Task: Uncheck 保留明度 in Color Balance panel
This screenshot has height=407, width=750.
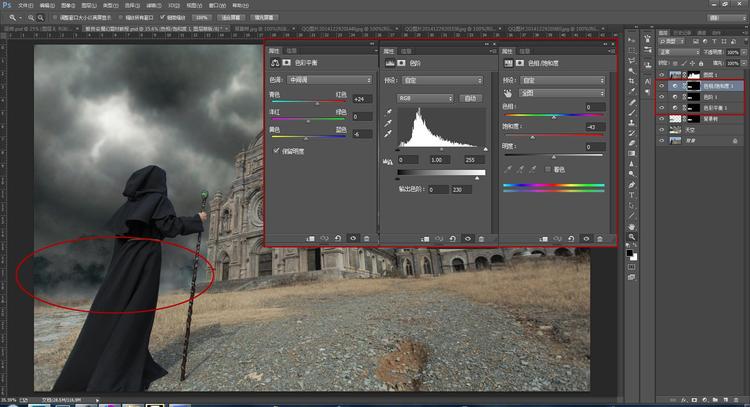Action: click(x=276, y=151)
